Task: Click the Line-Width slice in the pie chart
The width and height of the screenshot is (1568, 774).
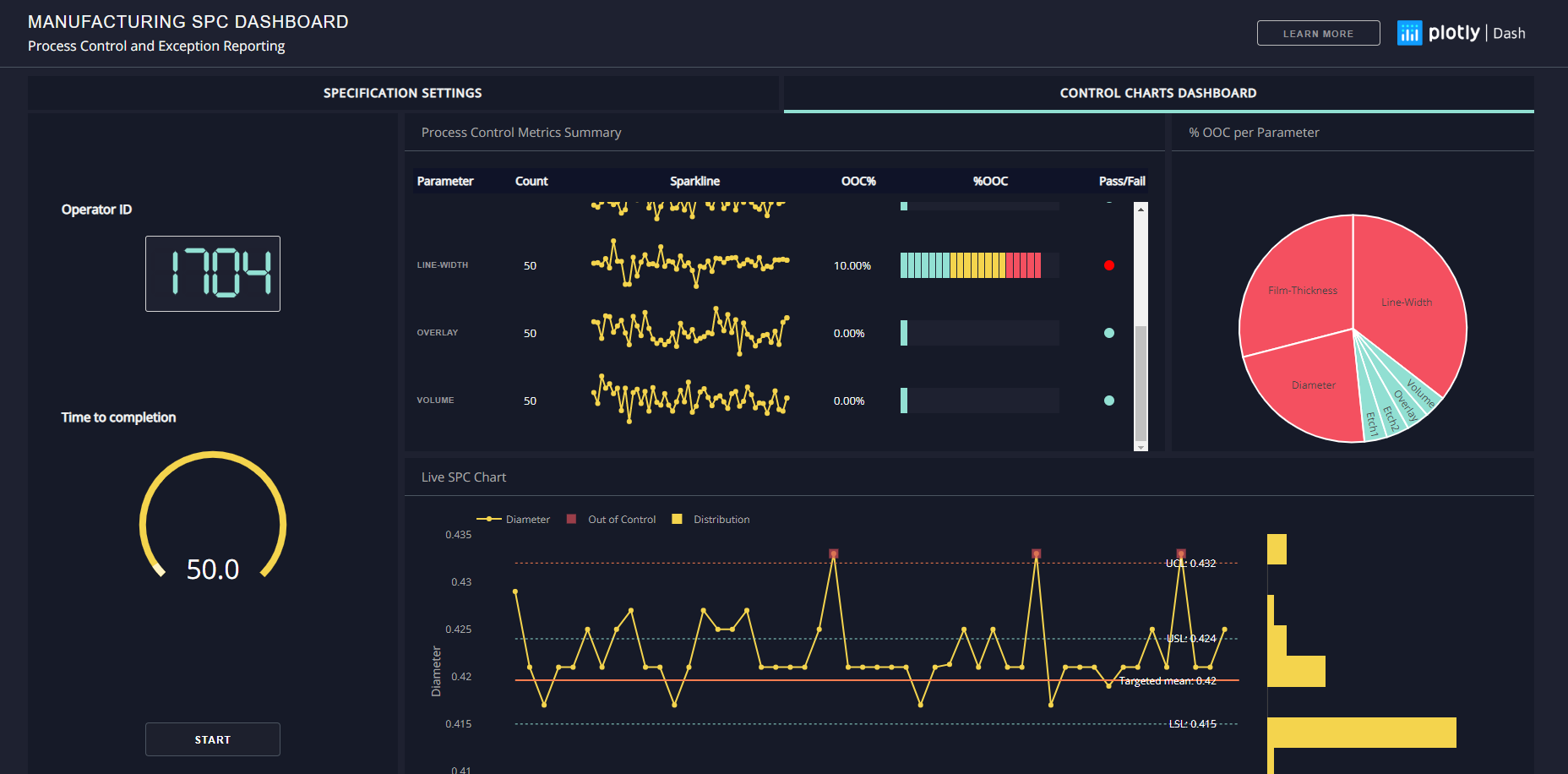Action: (x=1407, y=302)
